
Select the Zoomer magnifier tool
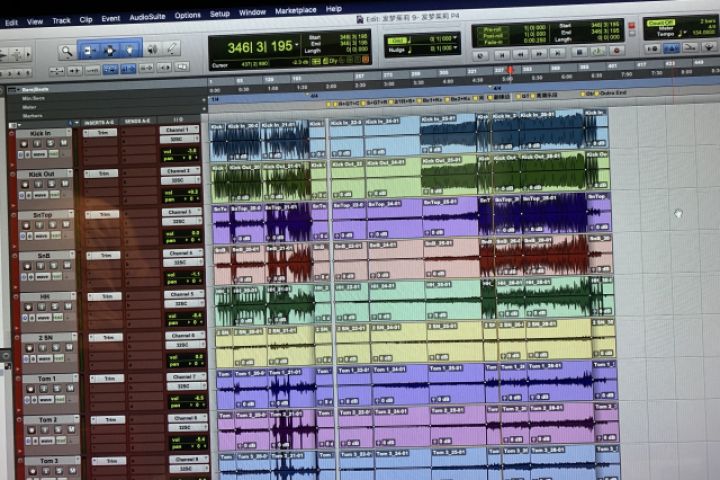pyautogui.click(x=67, y=51)
